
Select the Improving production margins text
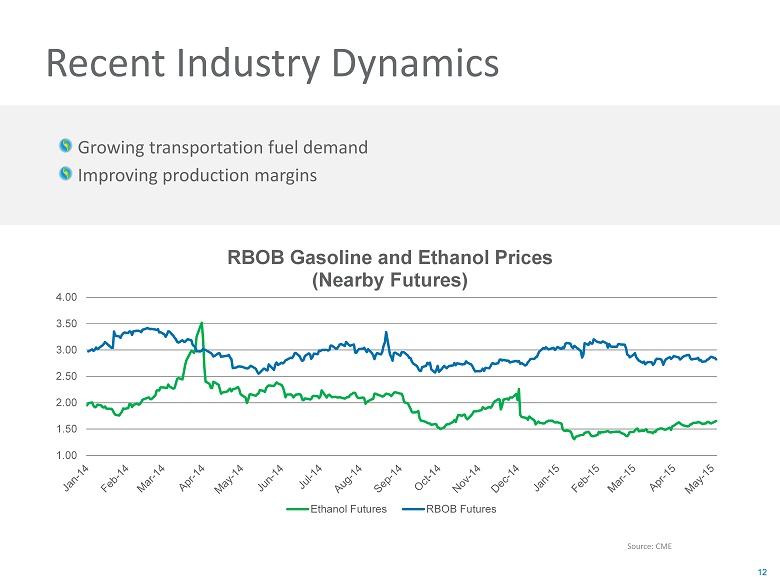click(x=197, y=175)
